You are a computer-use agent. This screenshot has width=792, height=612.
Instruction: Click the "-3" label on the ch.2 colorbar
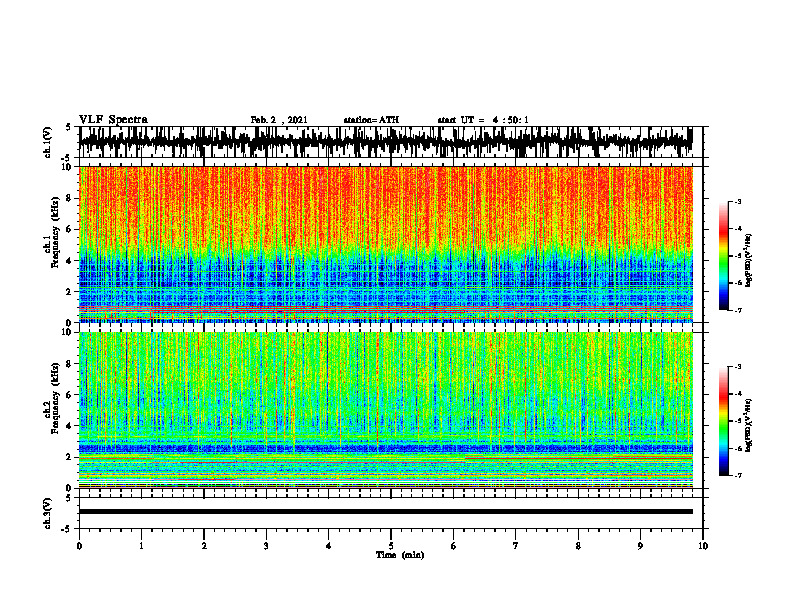pos(738,367)
